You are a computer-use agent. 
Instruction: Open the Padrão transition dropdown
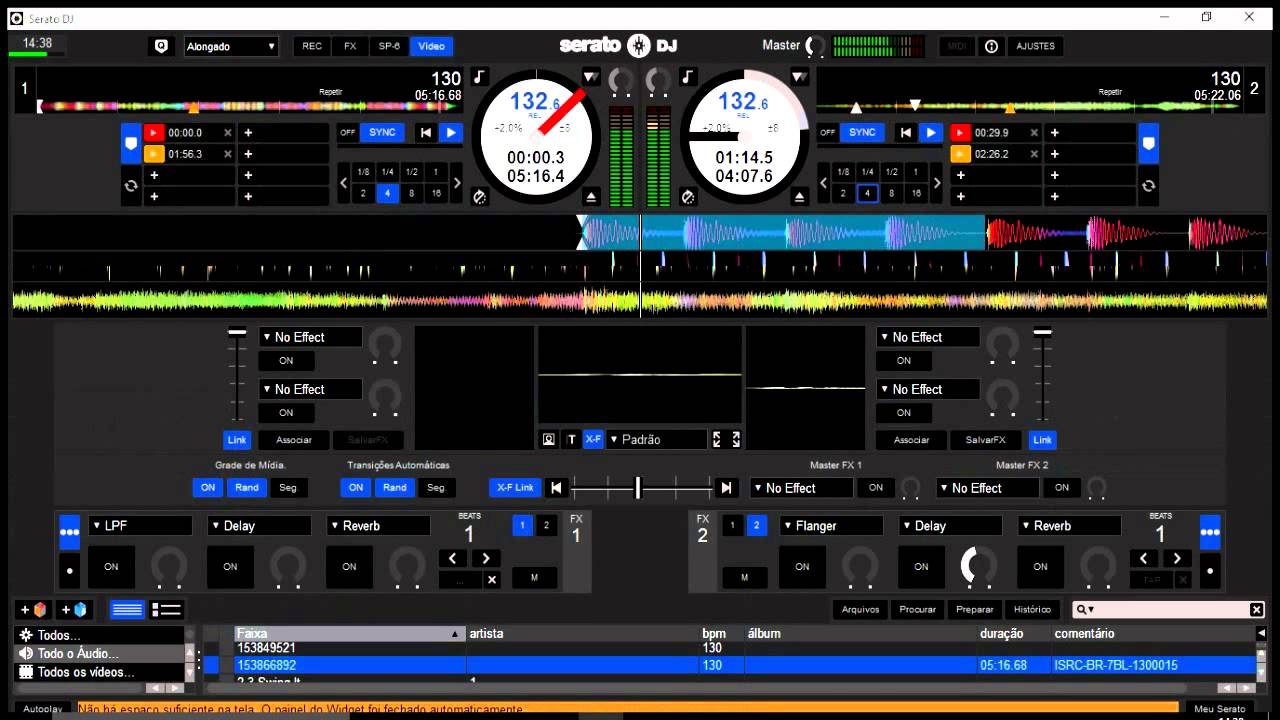656,439
